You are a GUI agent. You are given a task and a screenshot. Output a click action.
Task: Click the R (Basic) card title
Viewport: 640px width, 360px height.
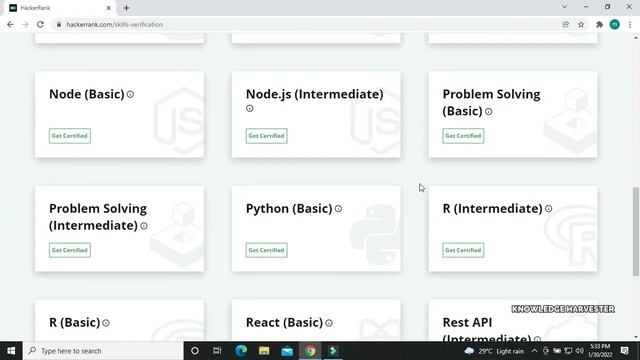[74, 322]
